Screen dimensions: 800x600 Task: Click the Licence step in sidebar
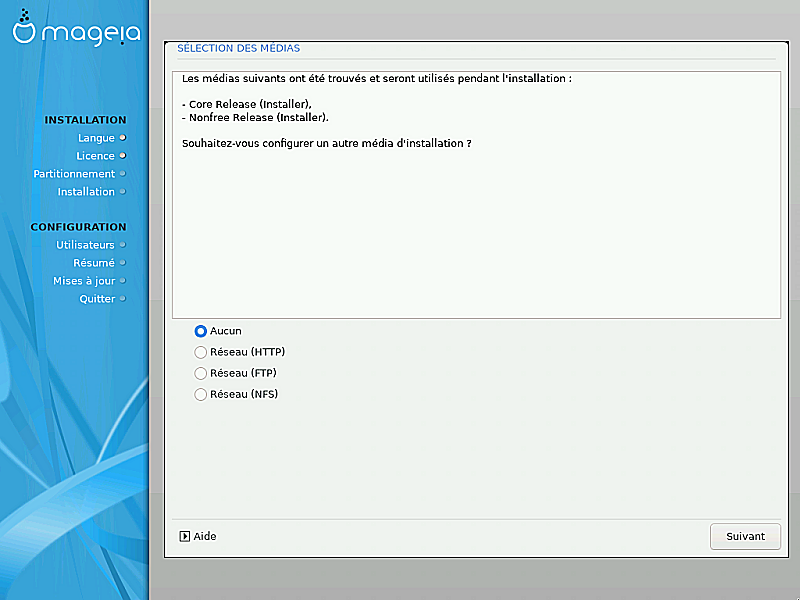pyautogui.click(x=95, y=156)
